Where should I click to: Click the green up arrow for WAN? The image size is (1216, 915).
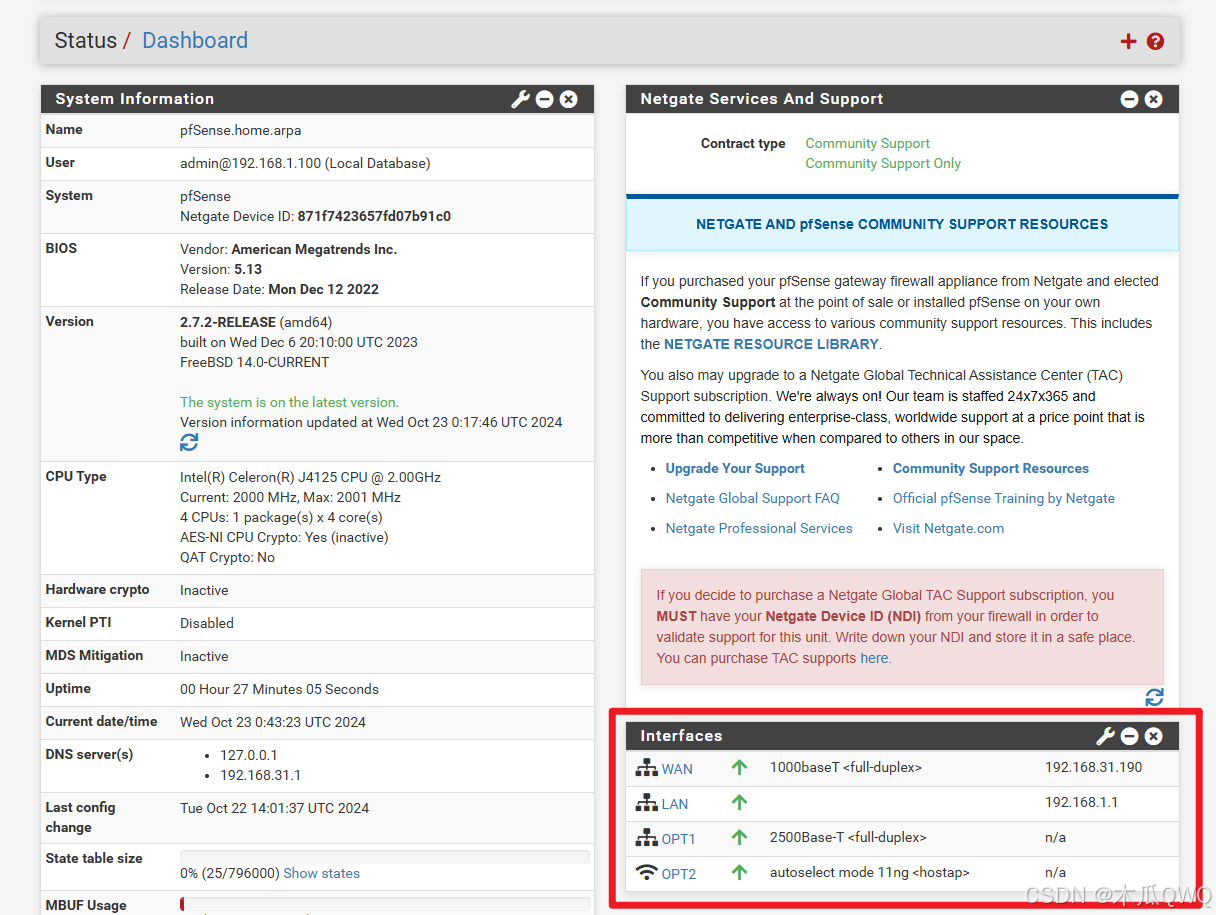tap(739, 768)
